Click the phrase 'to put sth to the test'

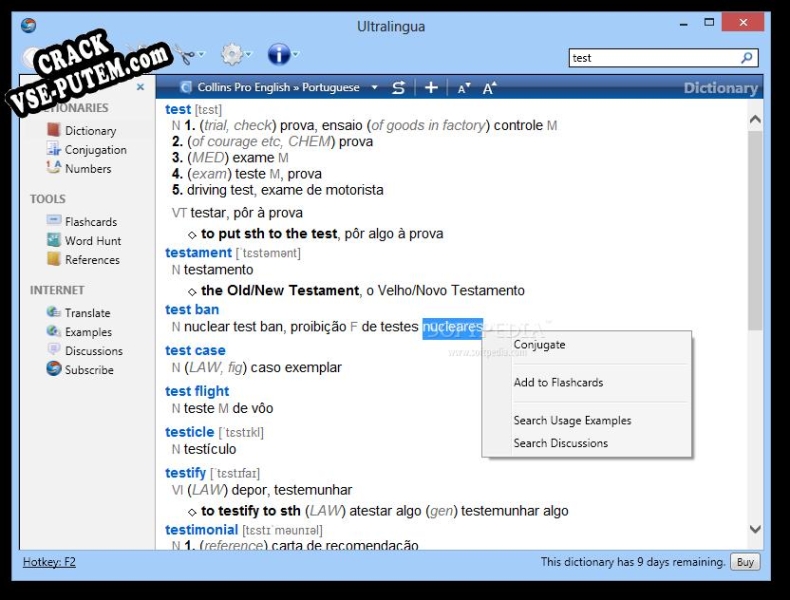[269, 234]
